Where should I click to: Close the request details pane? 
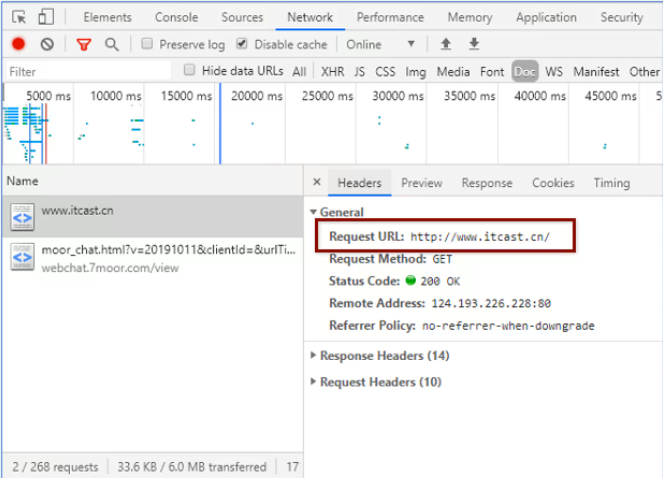[317, 183]
